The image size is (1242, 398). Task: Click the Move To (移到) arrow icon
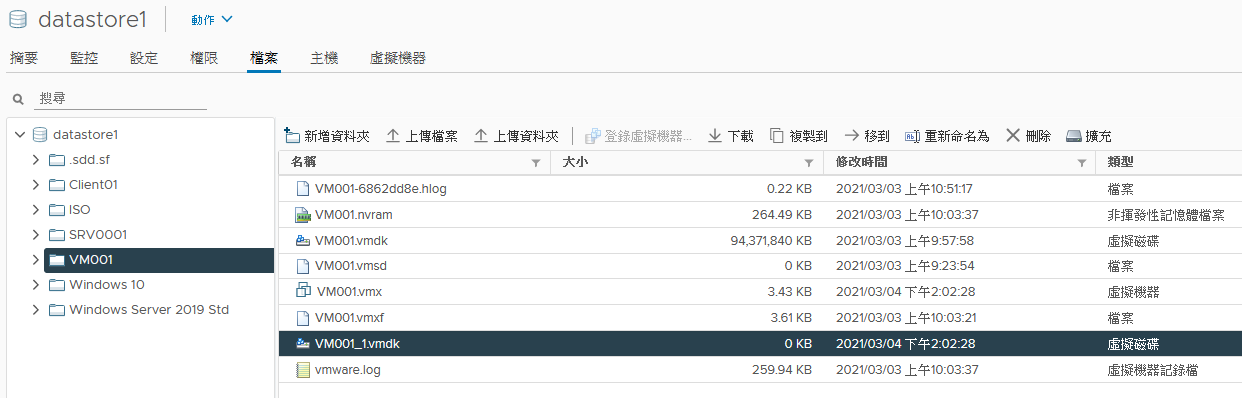pyautogui.click(x=852, y=135)
